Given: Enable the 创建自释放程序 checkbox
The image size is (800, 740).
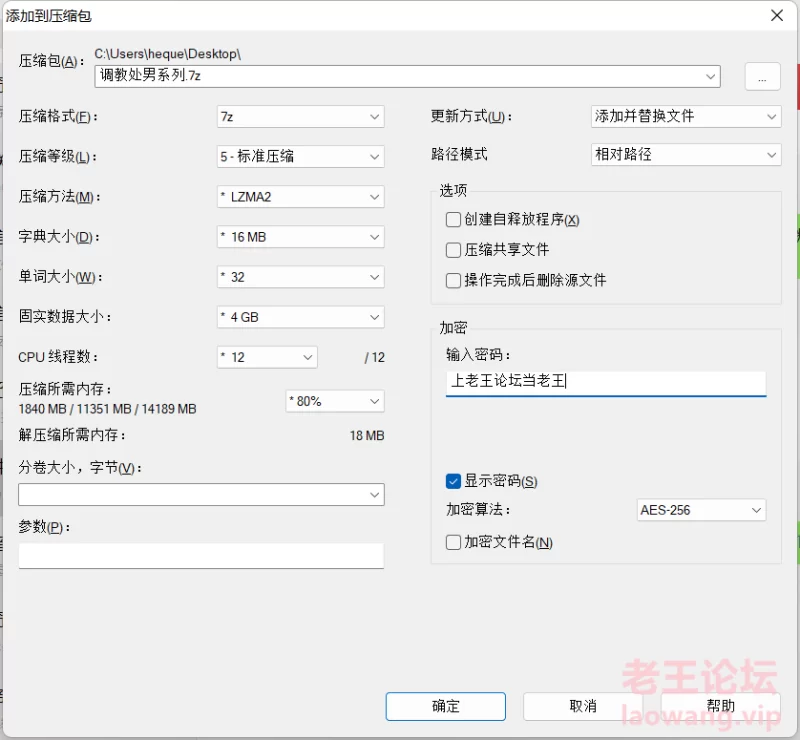Looking at the screenshot, I should click(454, 219).
